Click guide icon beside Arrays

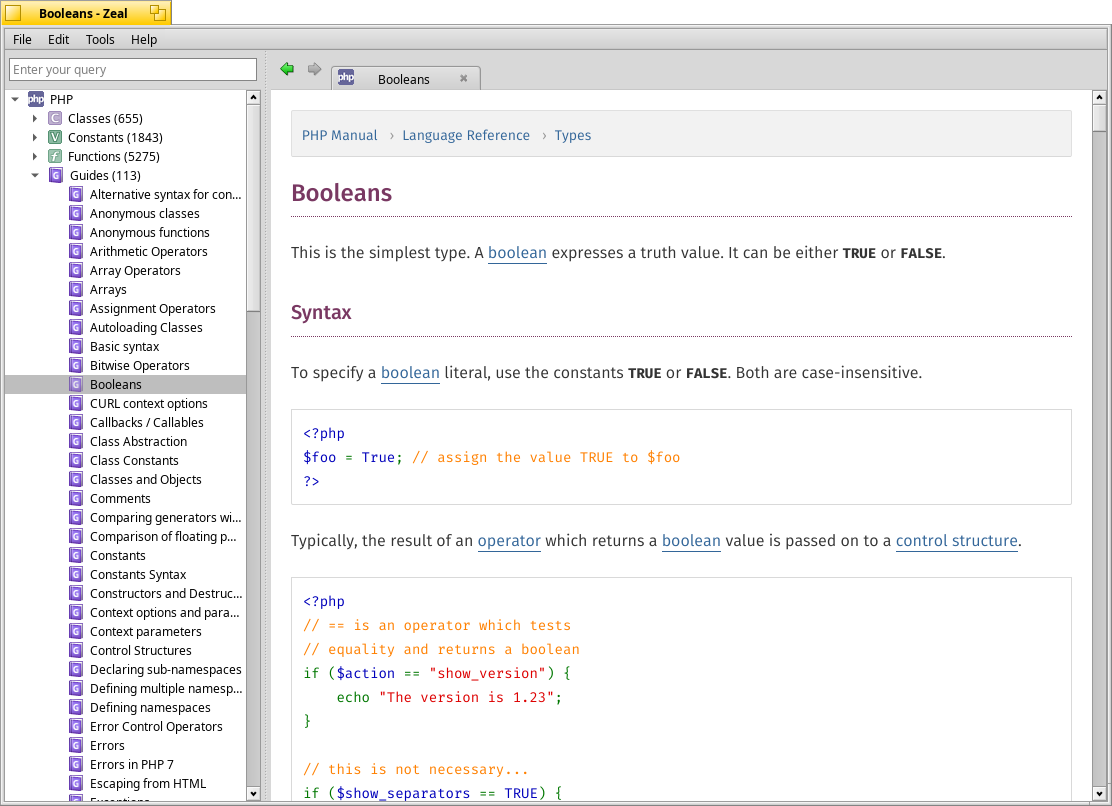(x=76, y=289)
